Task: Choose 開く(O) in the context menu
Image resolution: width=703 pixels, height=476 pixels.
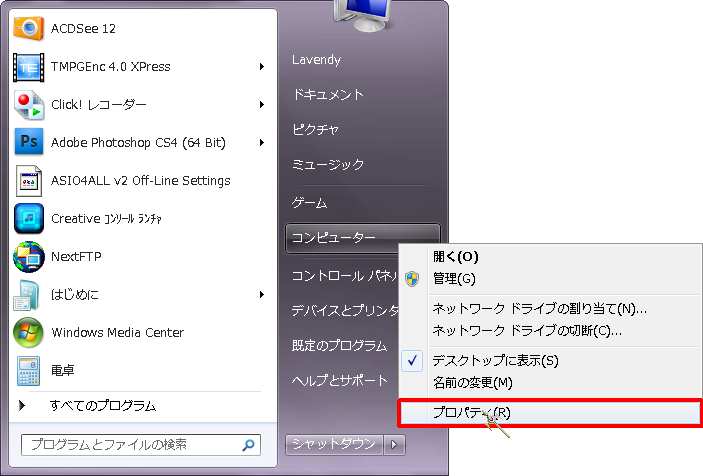Action: tap(456, 256)
